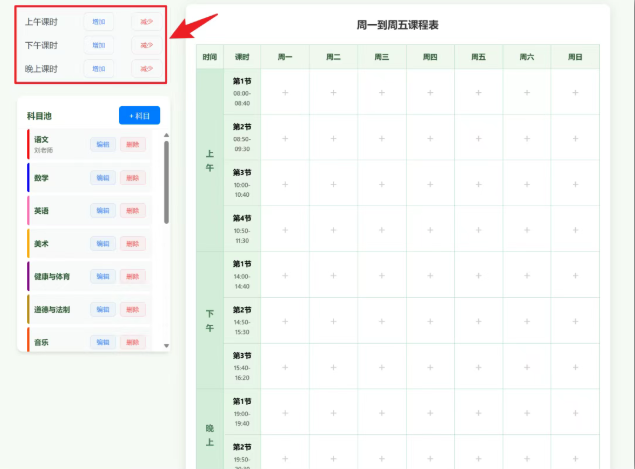Click scroll-down arrow of subject list

pyautogui.click(x=166, y=346)
